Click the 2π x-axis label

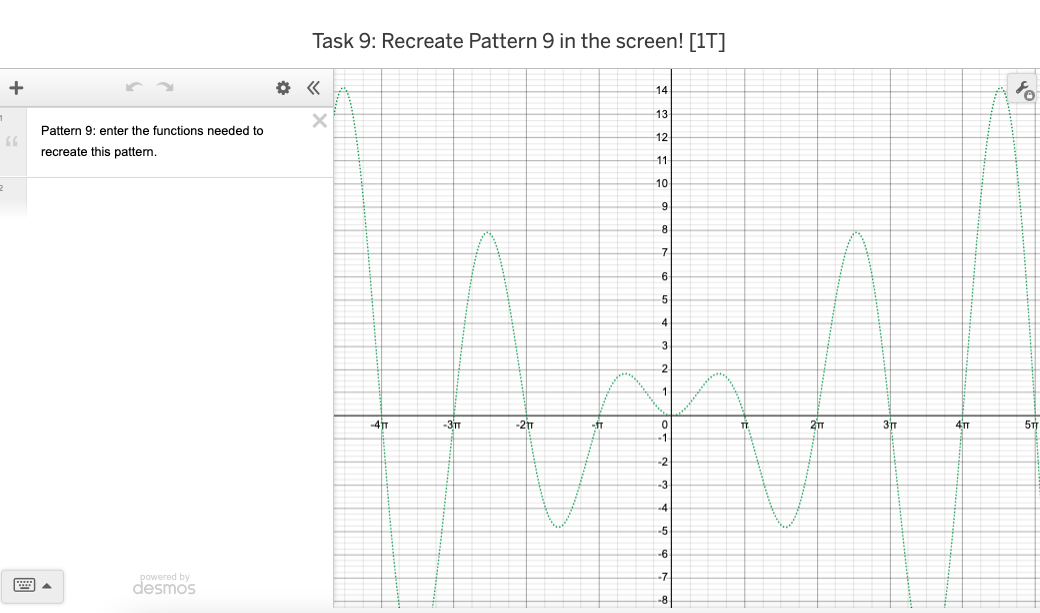coord(817,425)
